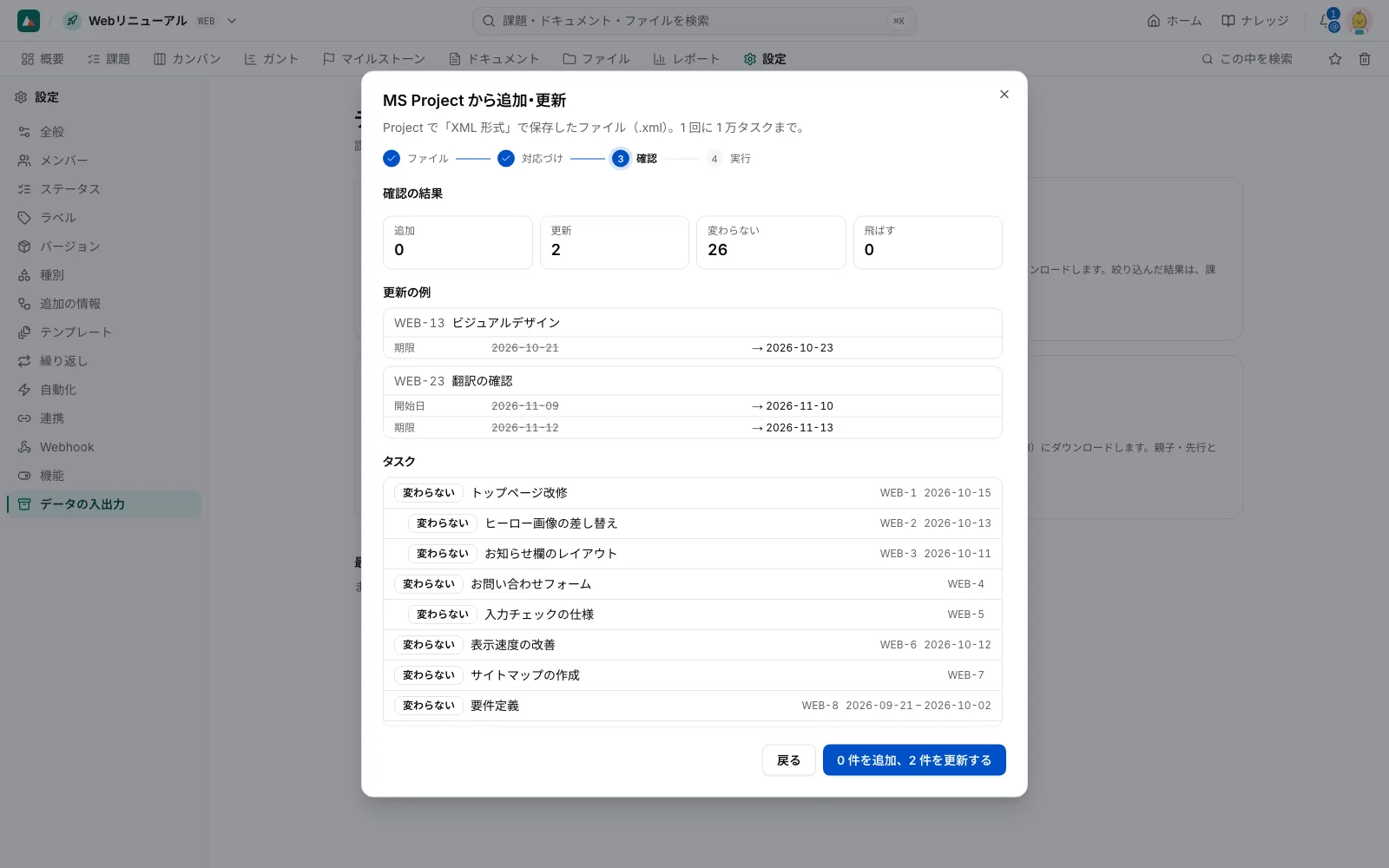1389x868 pixels.
Task: Click the search field for issues and documents
Action: (694, 21)
